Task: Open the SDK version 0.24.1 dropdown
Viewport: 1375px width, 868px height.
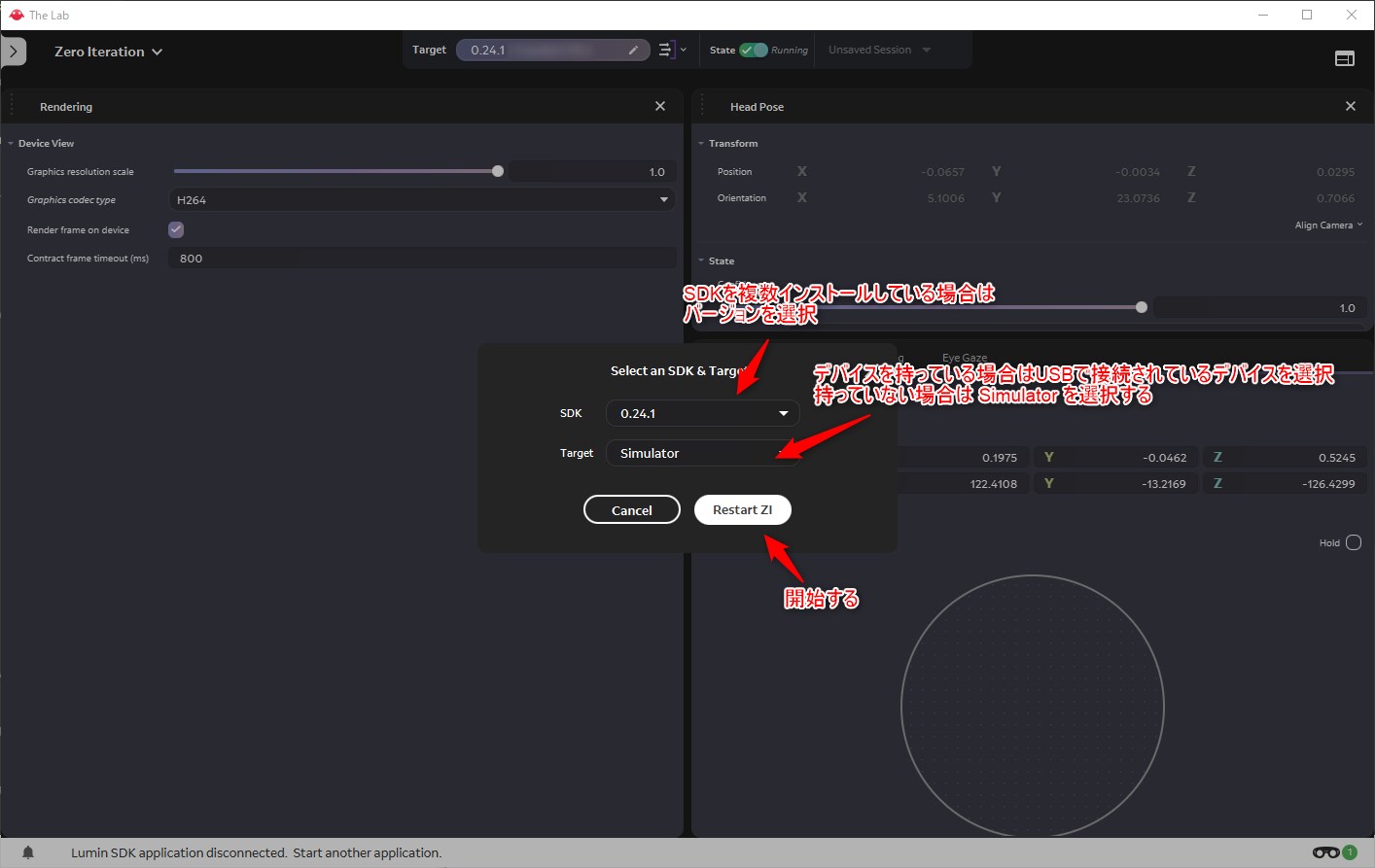Action: [703, 413]
